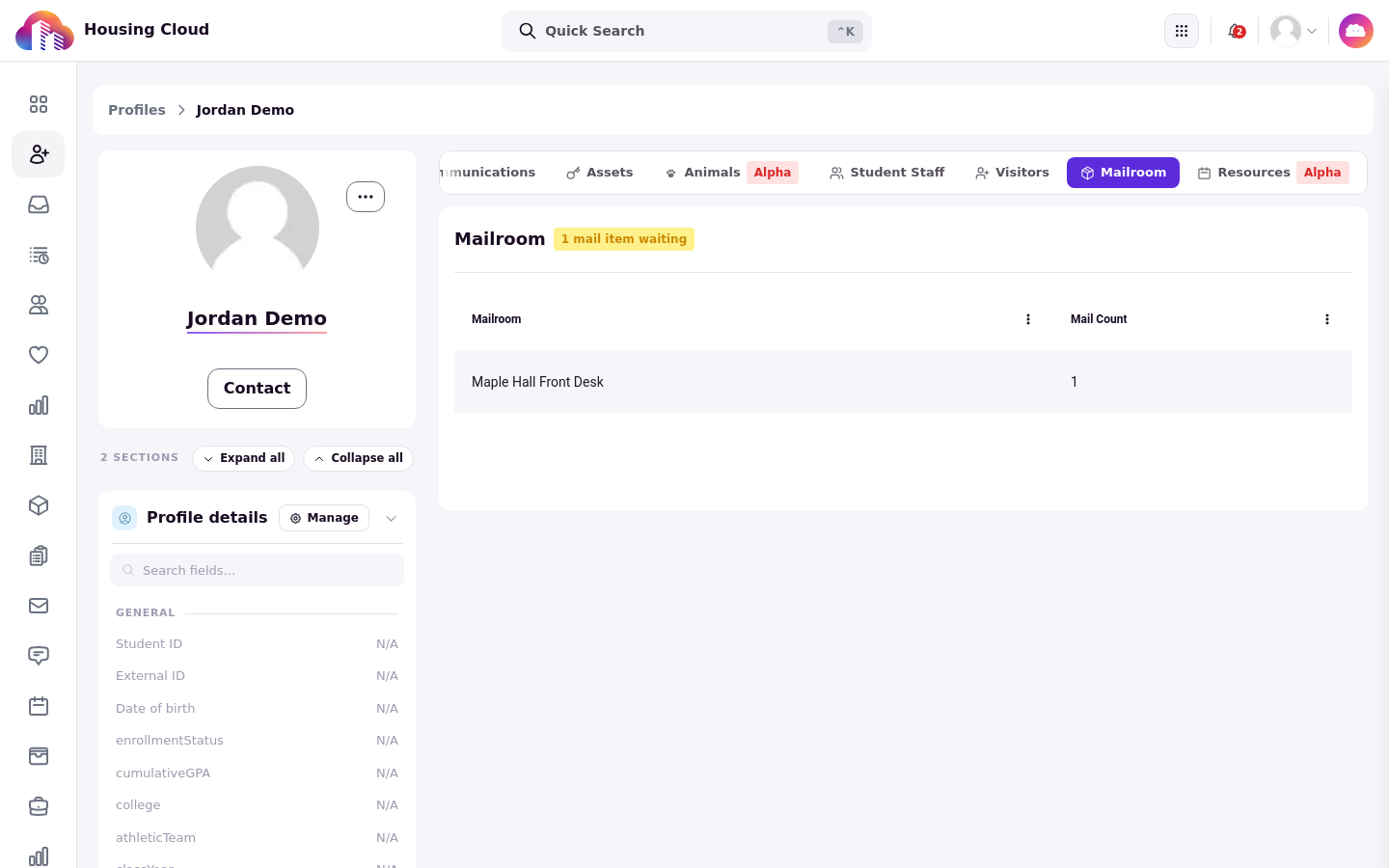Click Manage in Profile details
The image size is (1389, 868).
[324, 518]
